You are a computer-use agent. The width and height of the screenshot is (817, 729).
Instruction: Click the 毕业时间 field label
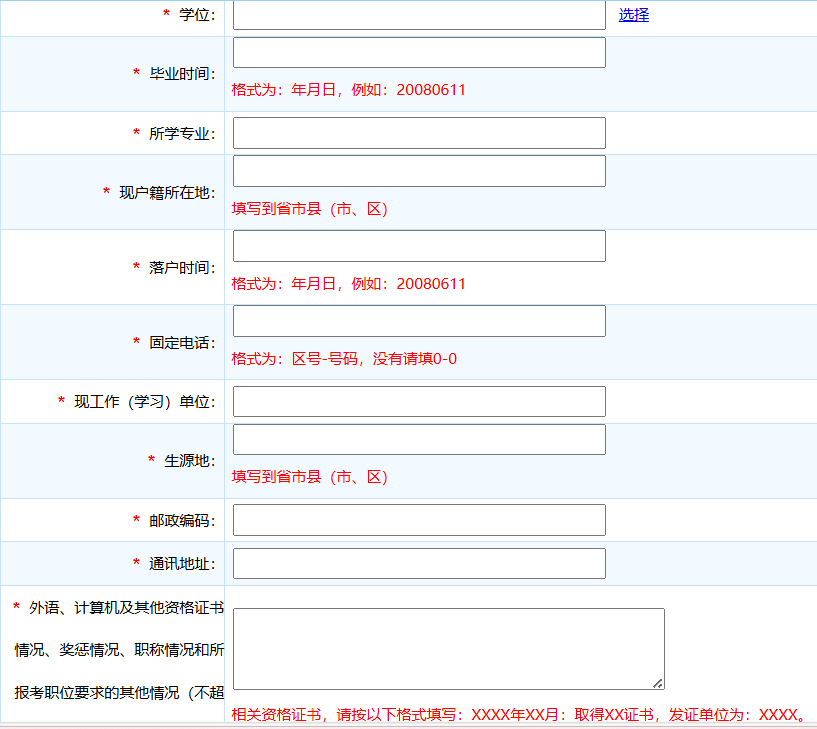[182, 74]
